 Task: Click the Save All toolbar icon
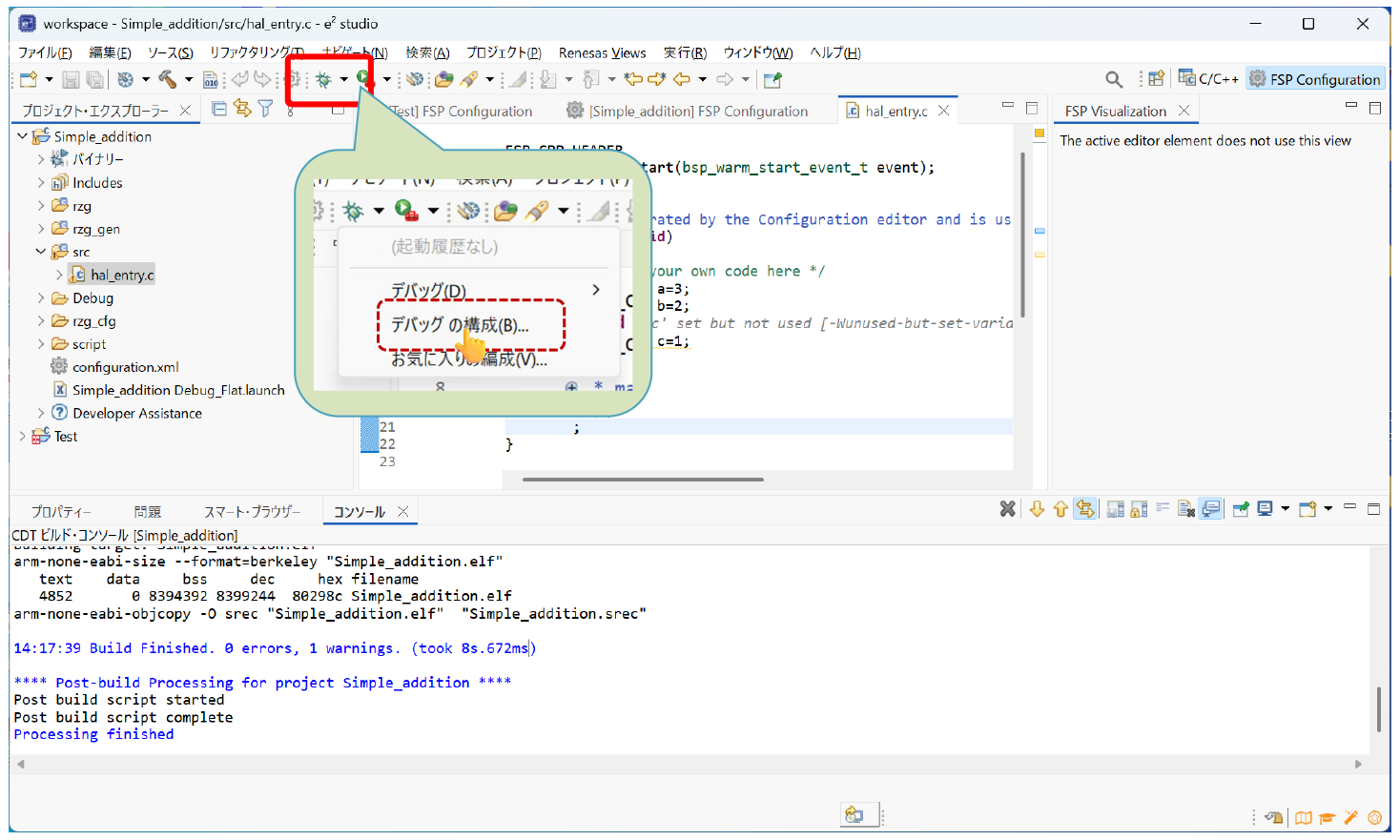coord(94,80)
